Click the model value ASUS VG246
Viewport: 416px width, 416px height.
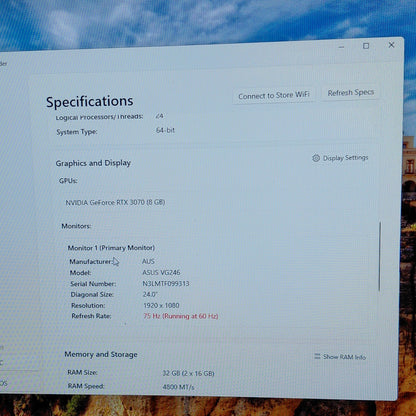[161, 272]
